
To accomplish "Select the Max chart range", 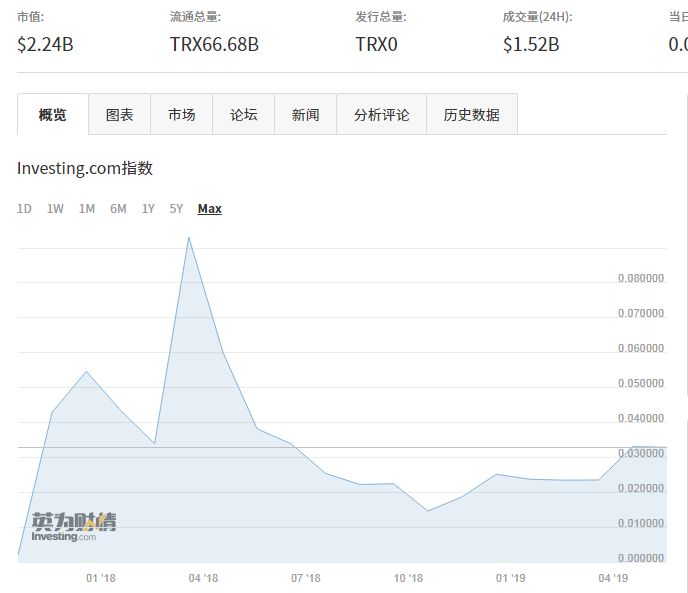I will click(210, 208).
